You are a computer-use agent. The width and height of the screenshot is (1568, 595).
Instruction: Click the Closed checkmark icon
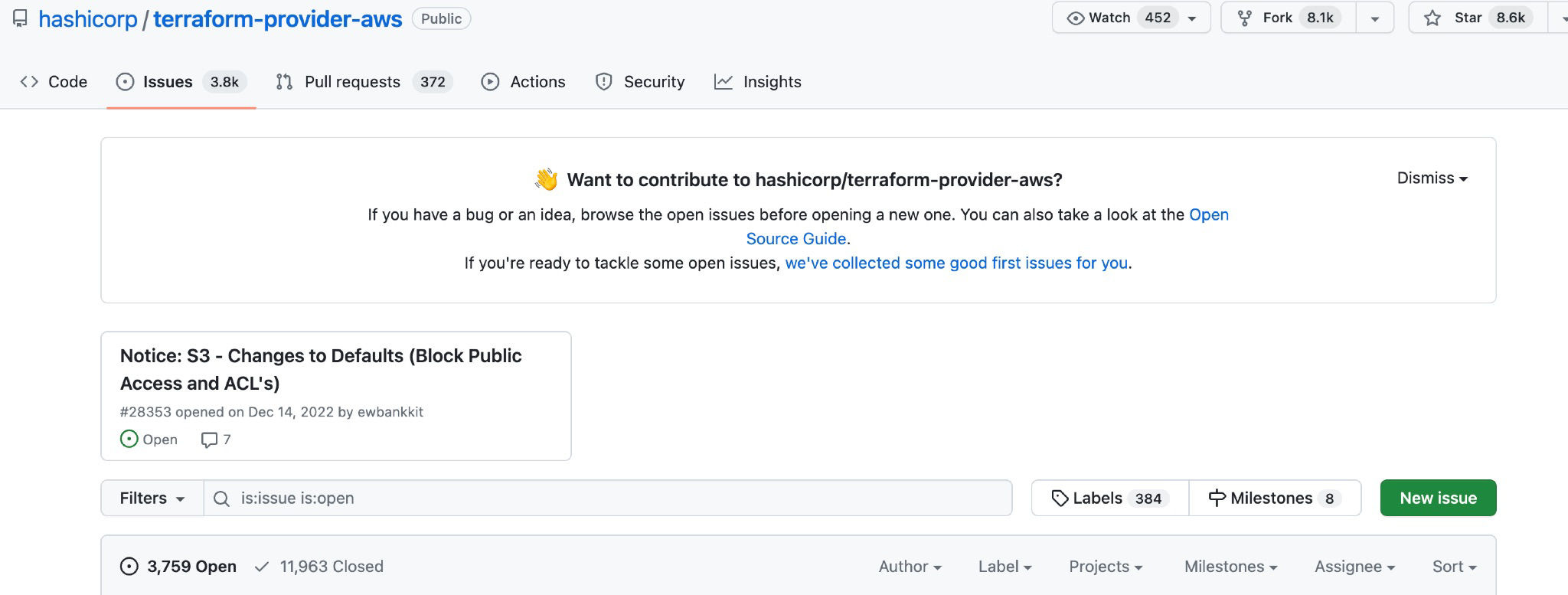(x=262, y=567)
